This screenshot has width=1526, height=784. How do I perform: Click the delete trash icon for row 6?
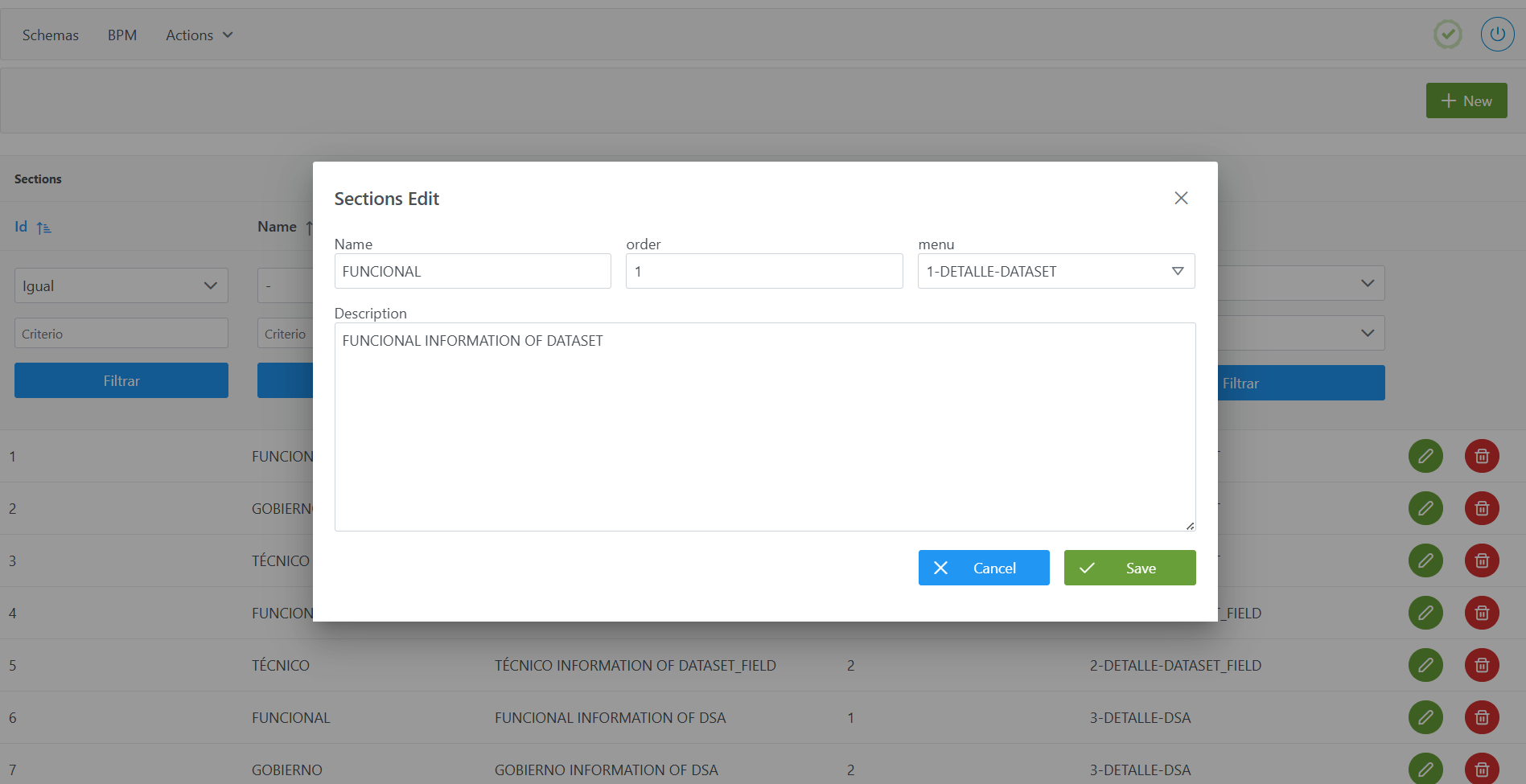[x=1481, y=717]
